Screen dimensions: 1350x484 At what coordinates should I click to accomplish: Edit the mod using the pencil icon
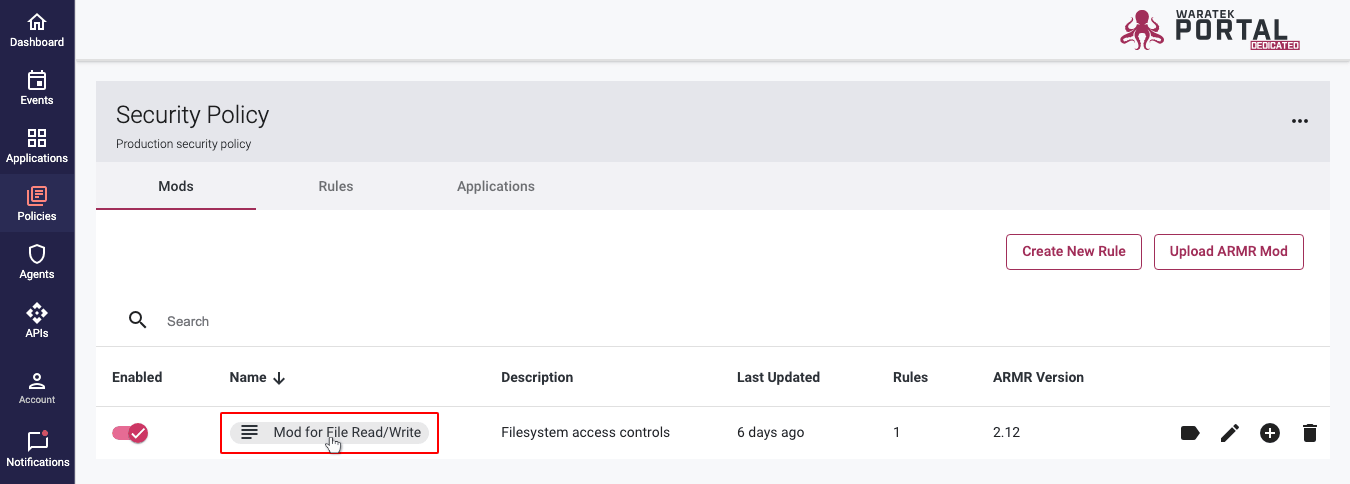1230,433
